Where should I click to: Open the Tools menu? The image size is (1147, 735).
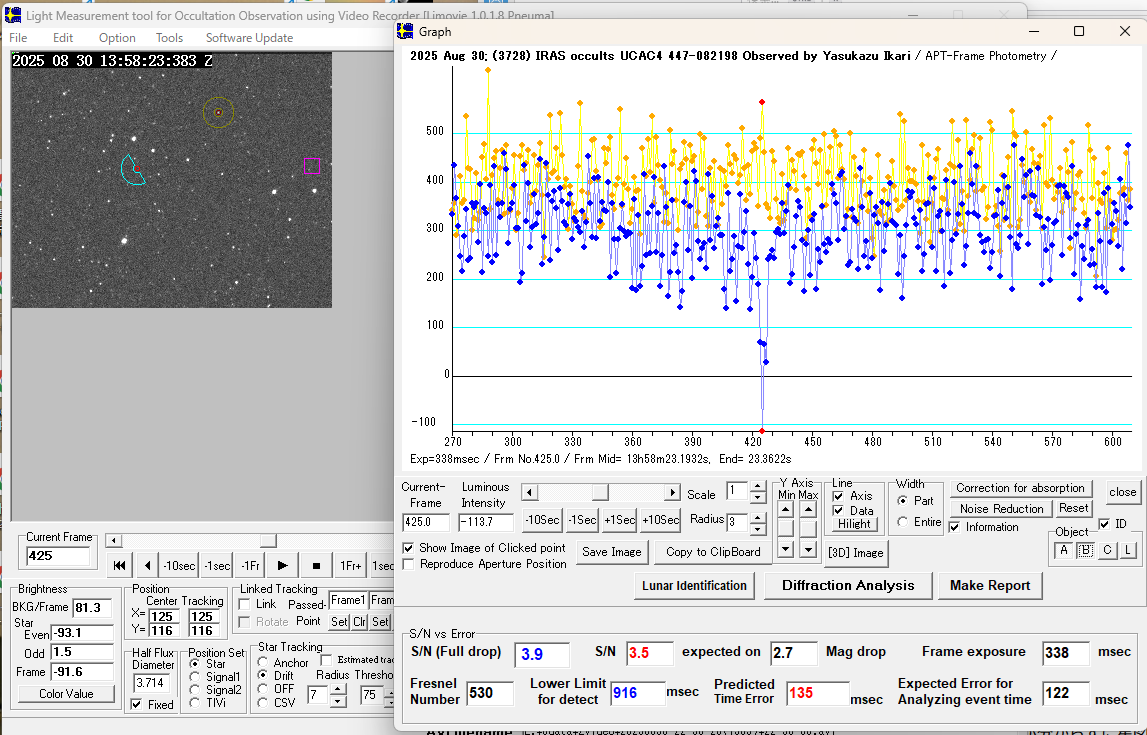169,38
